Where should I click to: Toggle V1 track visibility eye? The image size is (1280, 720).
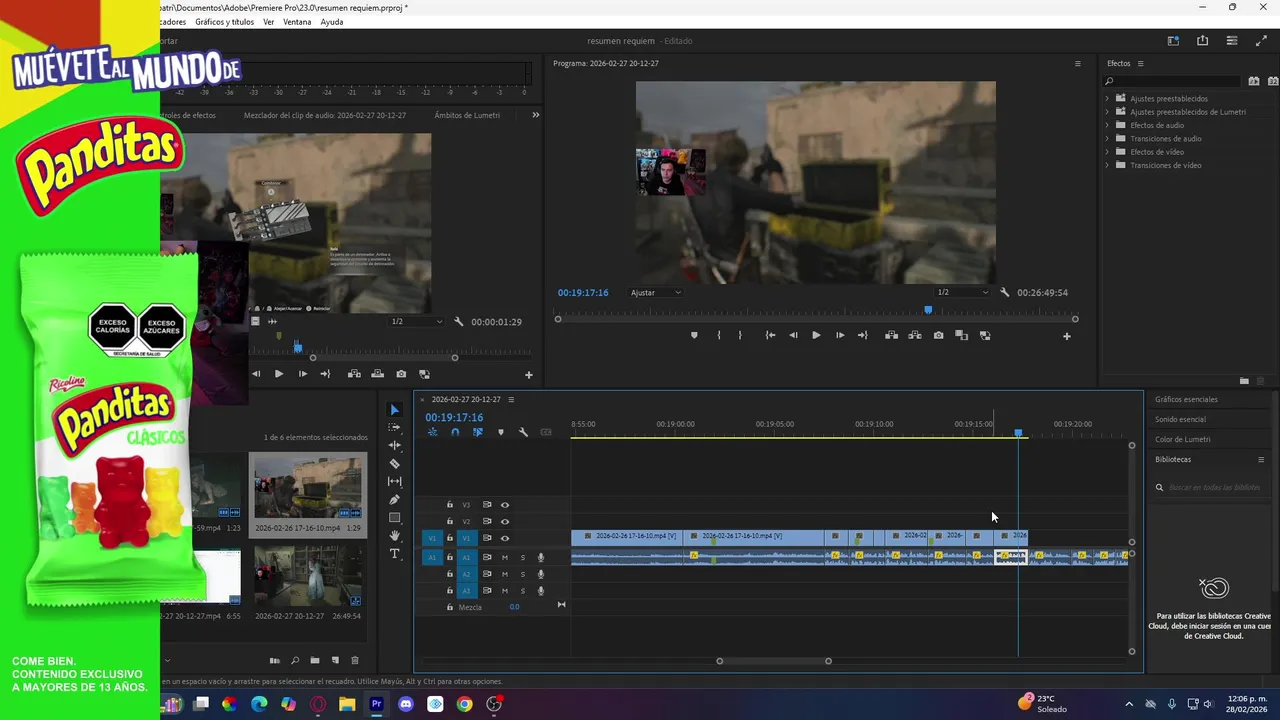pyautogui.click(x=505, y=538)
